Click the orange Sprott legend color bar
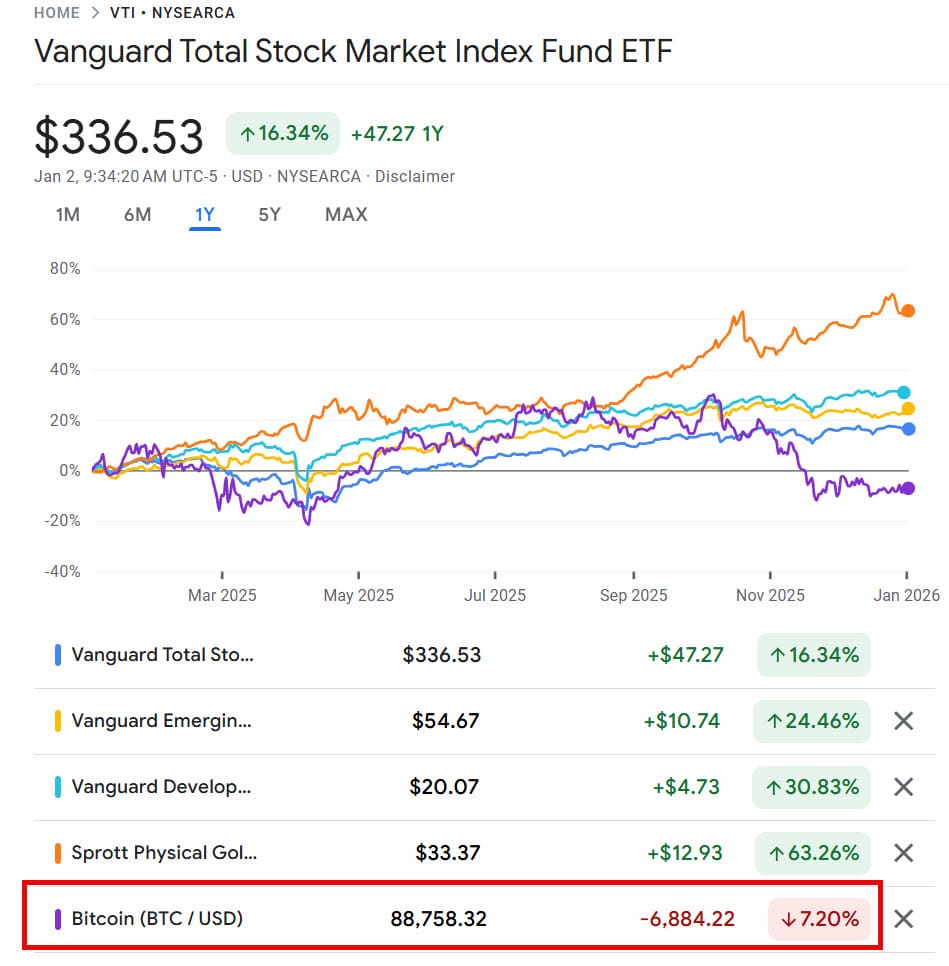 [58, 853]
